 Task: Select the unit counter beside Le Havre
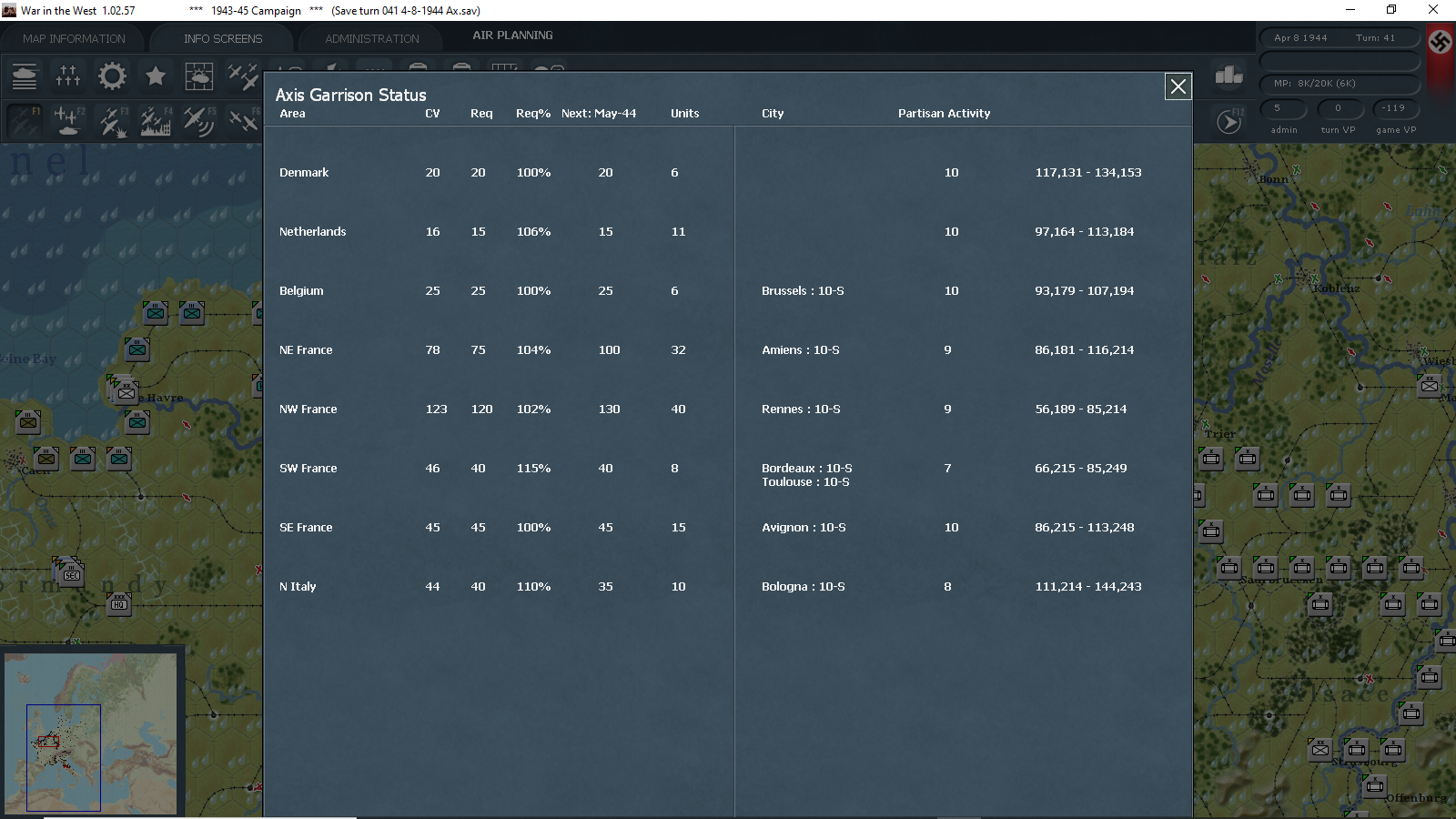pos(126,392)
